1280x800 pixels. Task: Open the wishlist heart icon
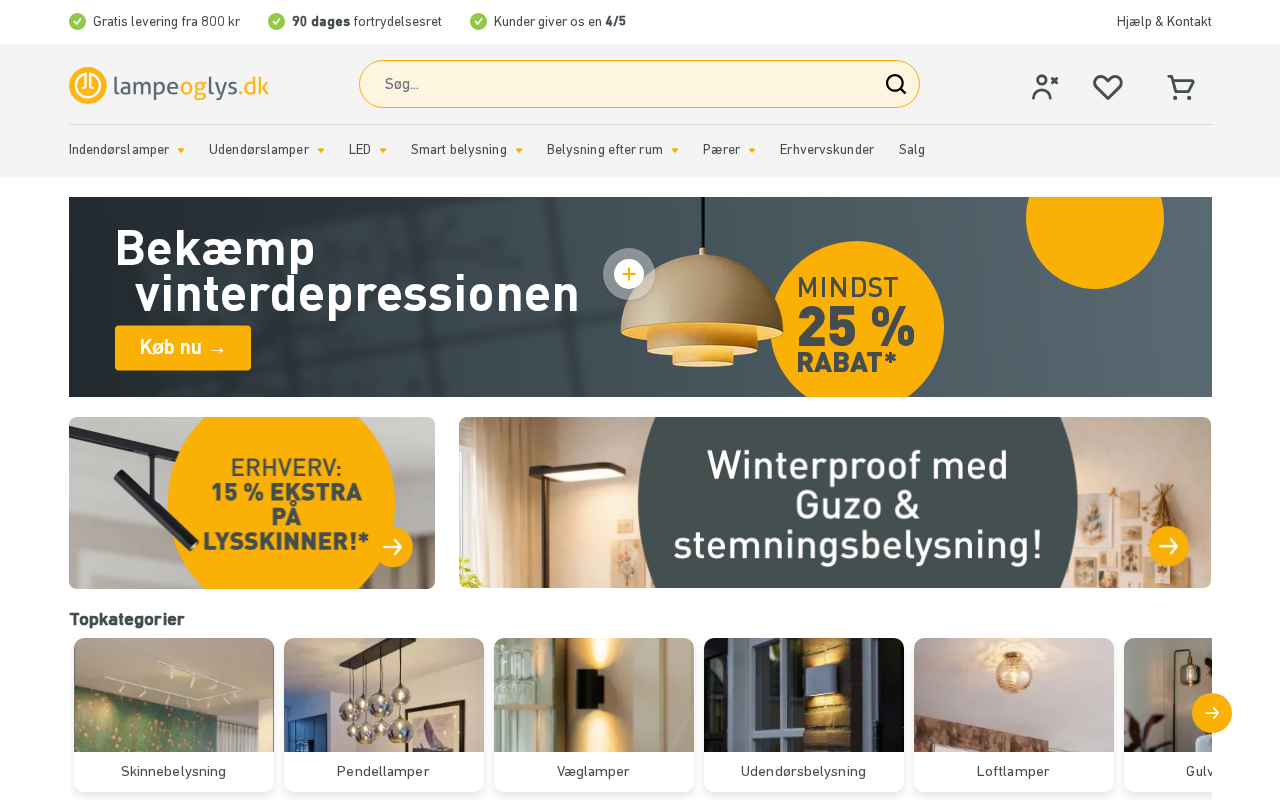[1108, 88]
